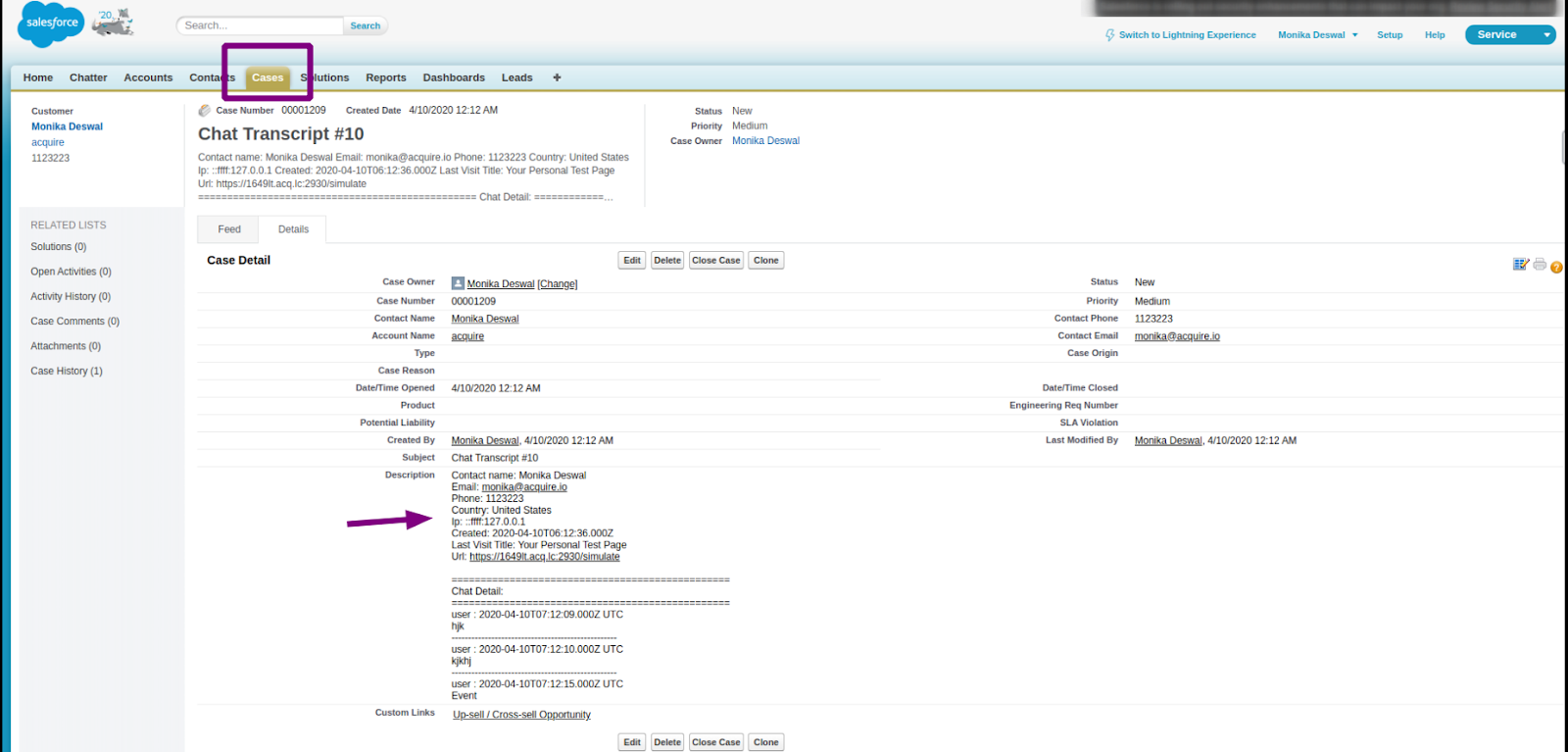
Task: Click the Search button
Action: 366,25
